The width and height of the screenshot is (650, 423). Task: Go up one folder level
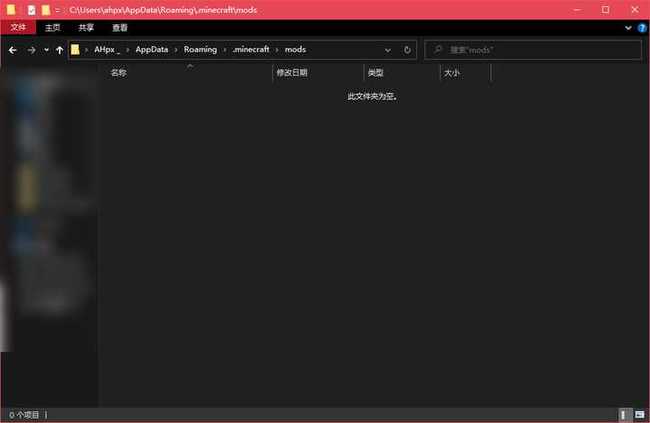pyautogui.click(x=59, y=49)
